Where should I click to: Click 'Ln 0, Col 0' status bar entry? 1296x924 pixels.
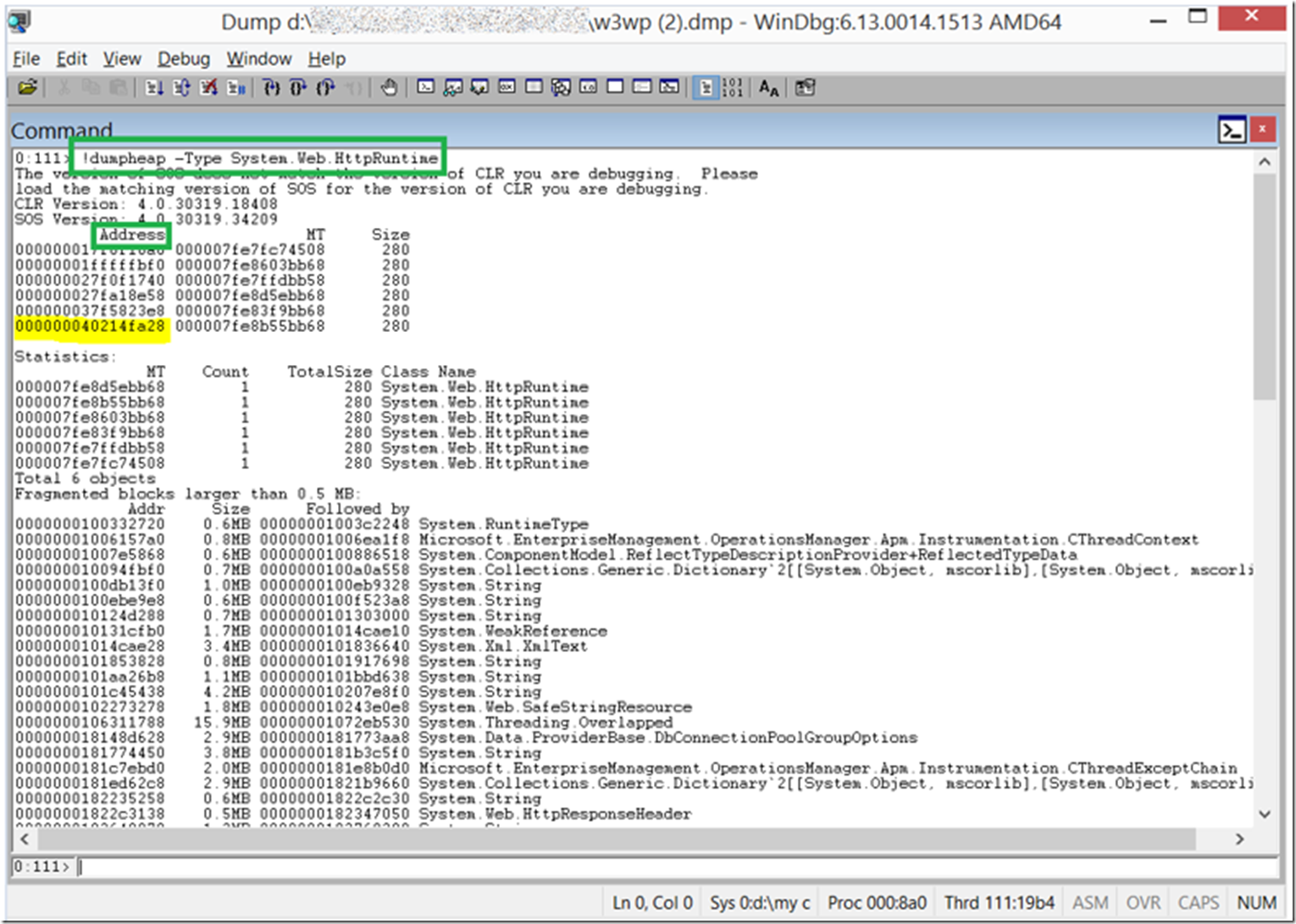(652, 903)
